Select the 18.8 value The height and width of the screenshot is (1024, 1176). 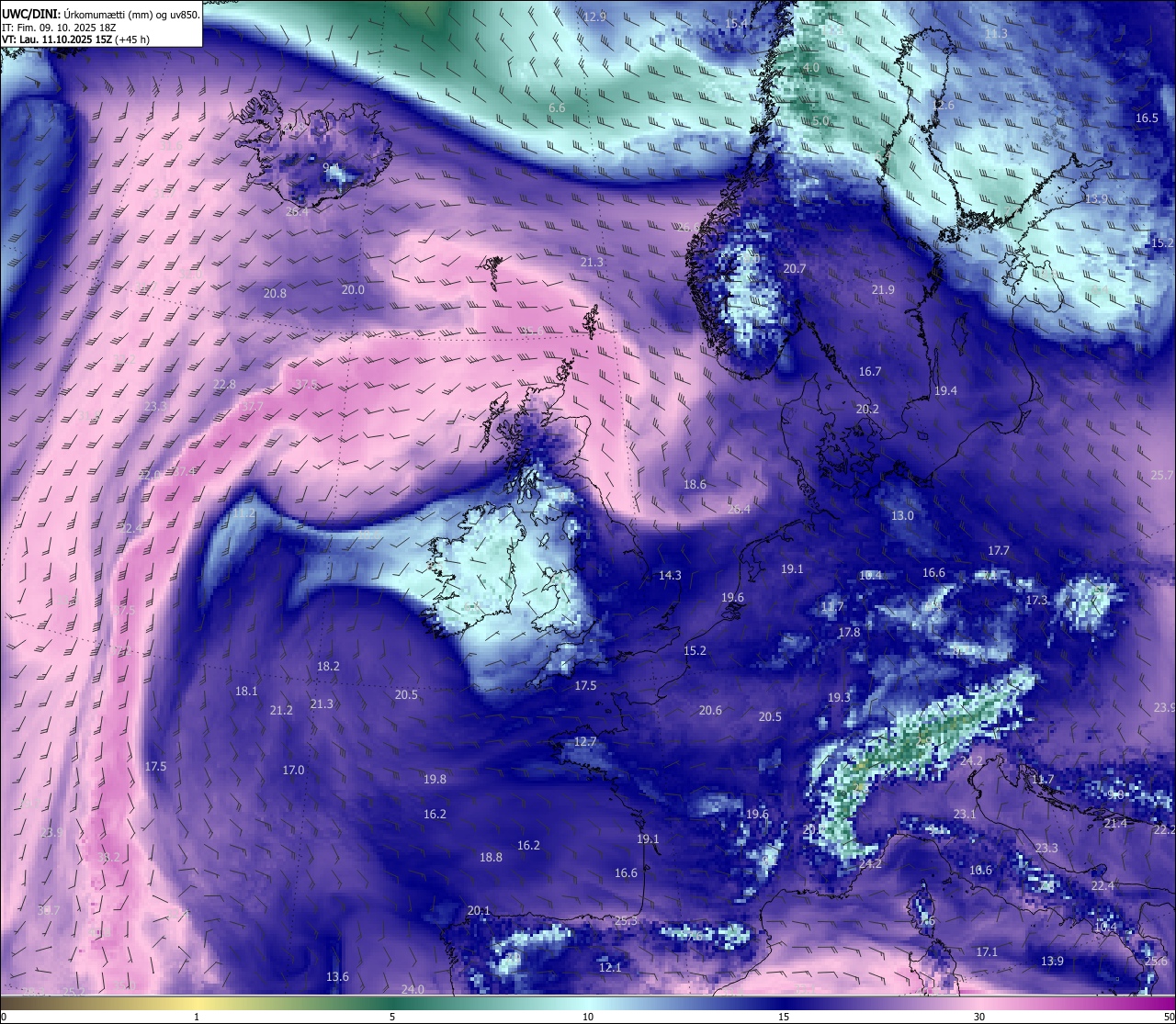491,858
